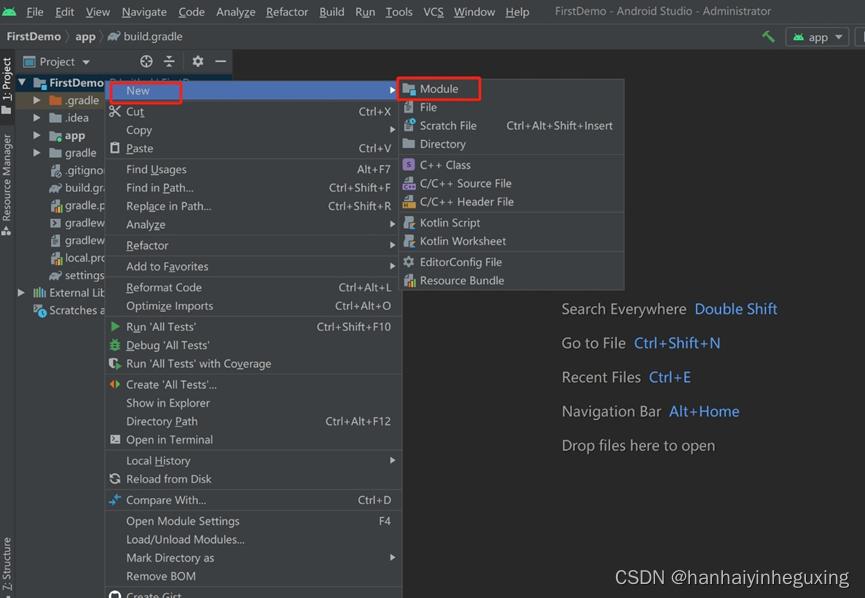Expand the gradle folder node

[36, 153]
